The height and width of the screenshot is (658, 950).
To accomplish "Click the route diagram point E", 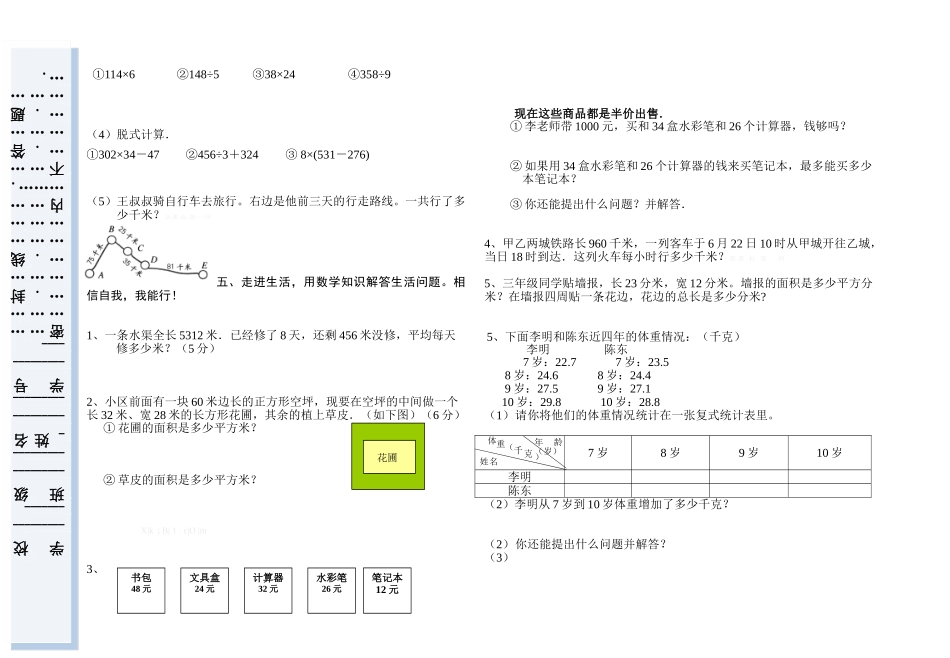I will [203, 274].
